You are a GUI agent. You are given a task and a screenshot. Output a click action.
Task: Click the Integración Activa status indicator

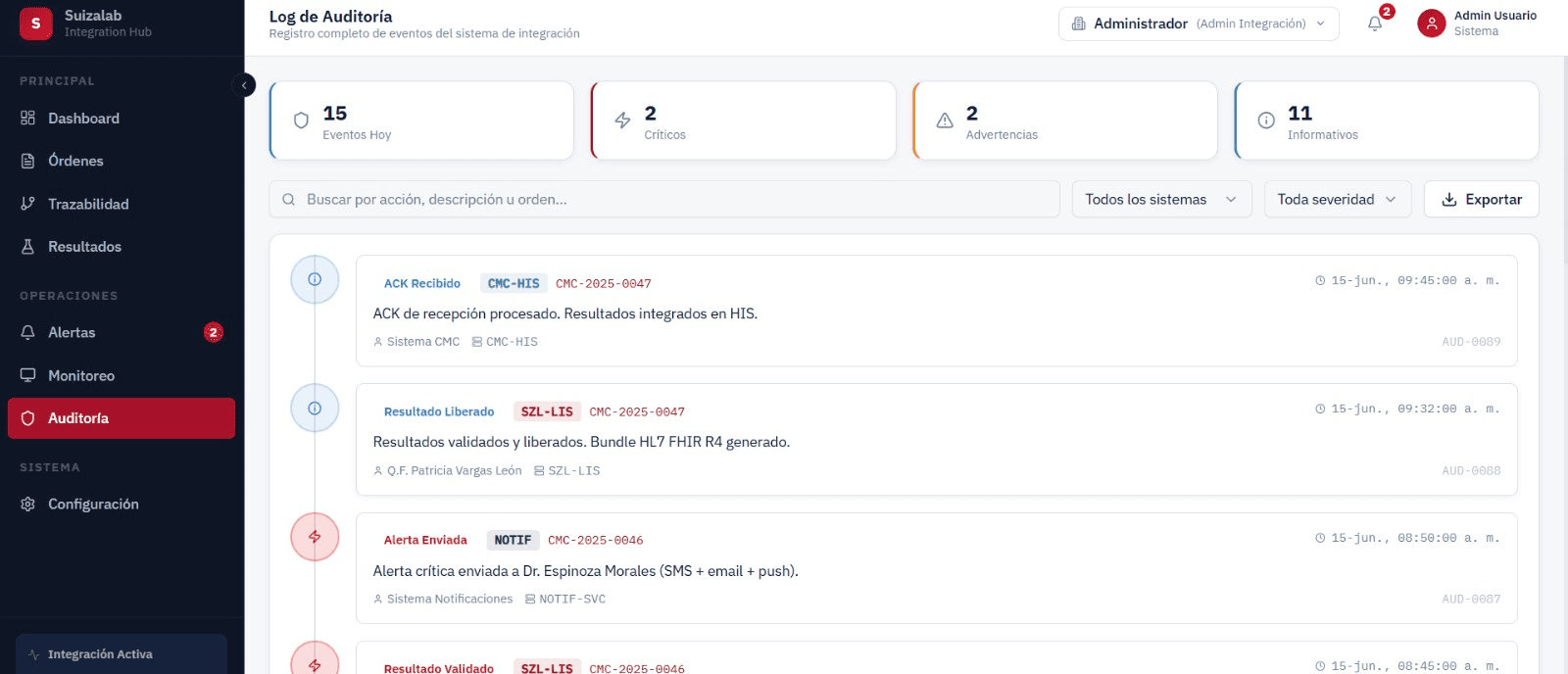click(122, 654)
